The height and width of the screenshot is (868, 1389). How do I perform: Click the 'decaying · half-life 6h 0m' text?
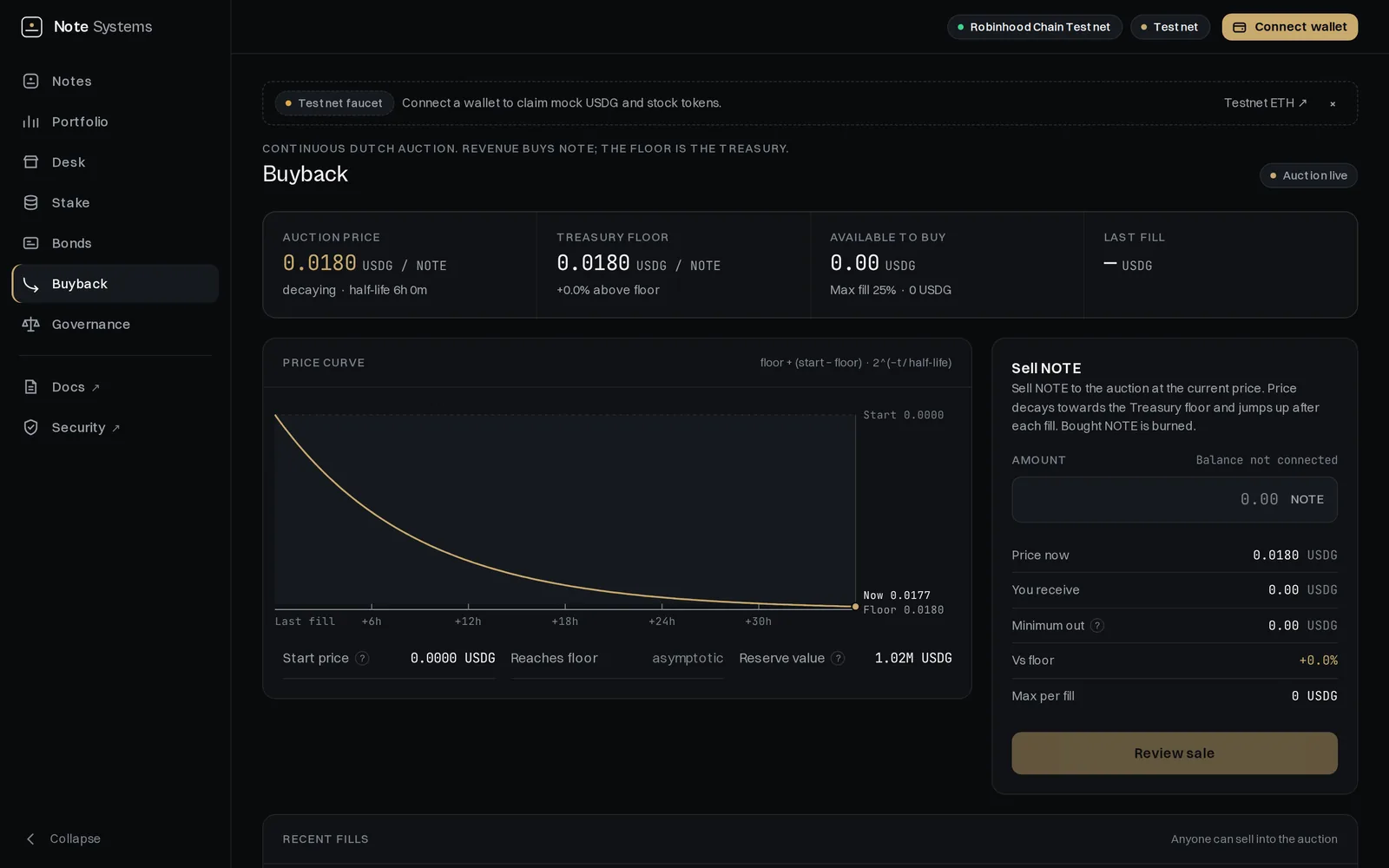click(x=354, y=290)
